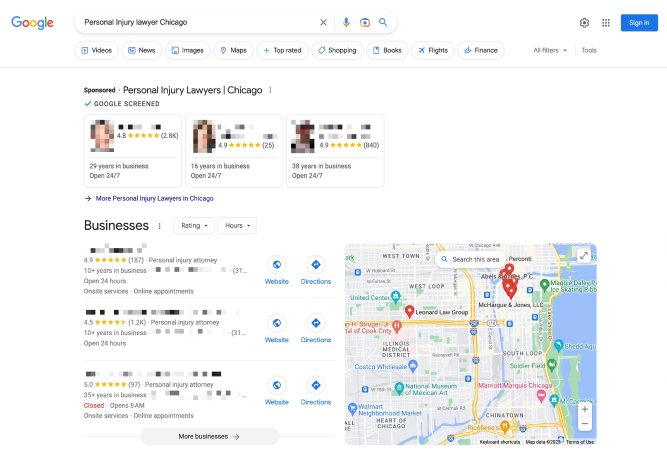Click the More businesses button
Screen dimensions: 667x460
(209, 436)
